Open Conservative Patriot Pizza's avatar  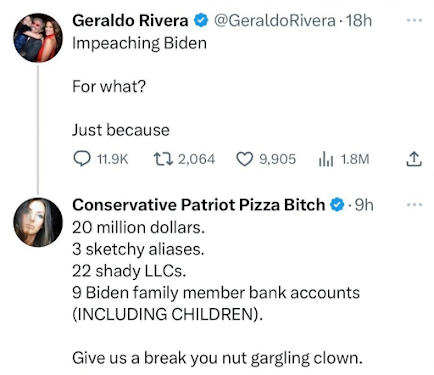[x=38, y=222]
